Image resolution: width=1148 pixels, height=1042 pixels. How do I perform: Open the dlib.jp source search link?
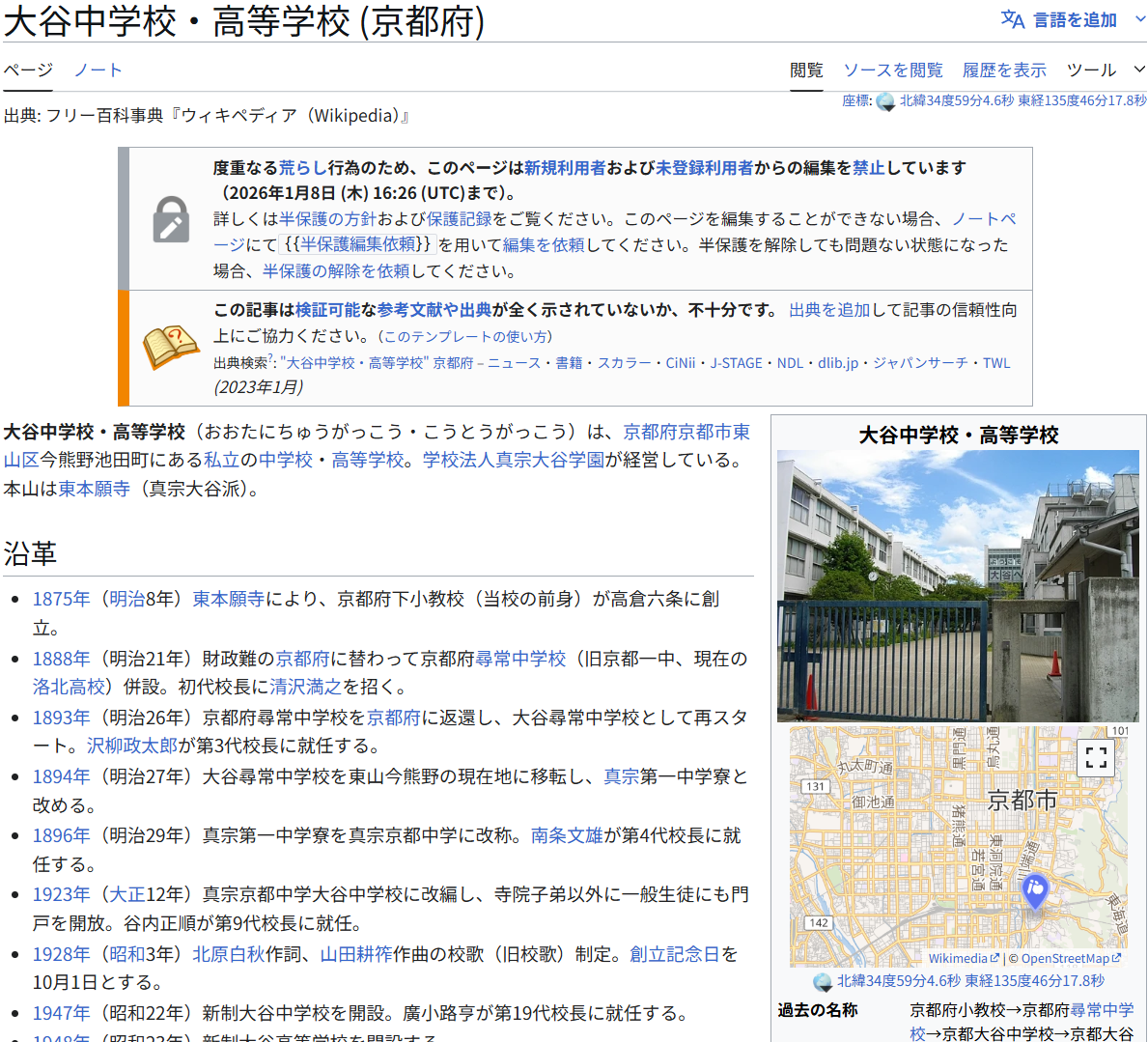837,363
